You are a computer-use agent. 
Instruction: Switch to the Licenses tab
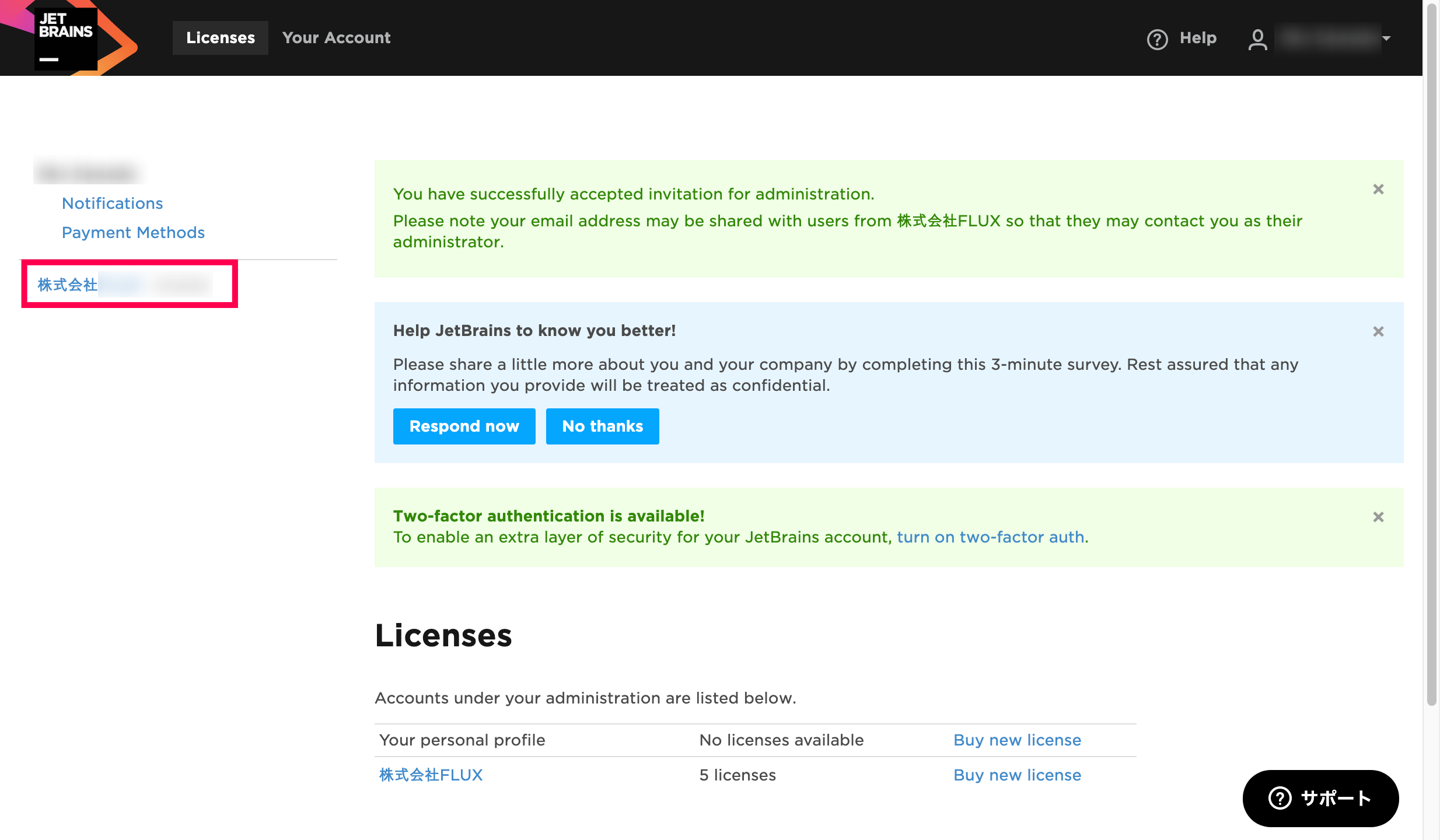pyautogui.click(x=221, y=38)
